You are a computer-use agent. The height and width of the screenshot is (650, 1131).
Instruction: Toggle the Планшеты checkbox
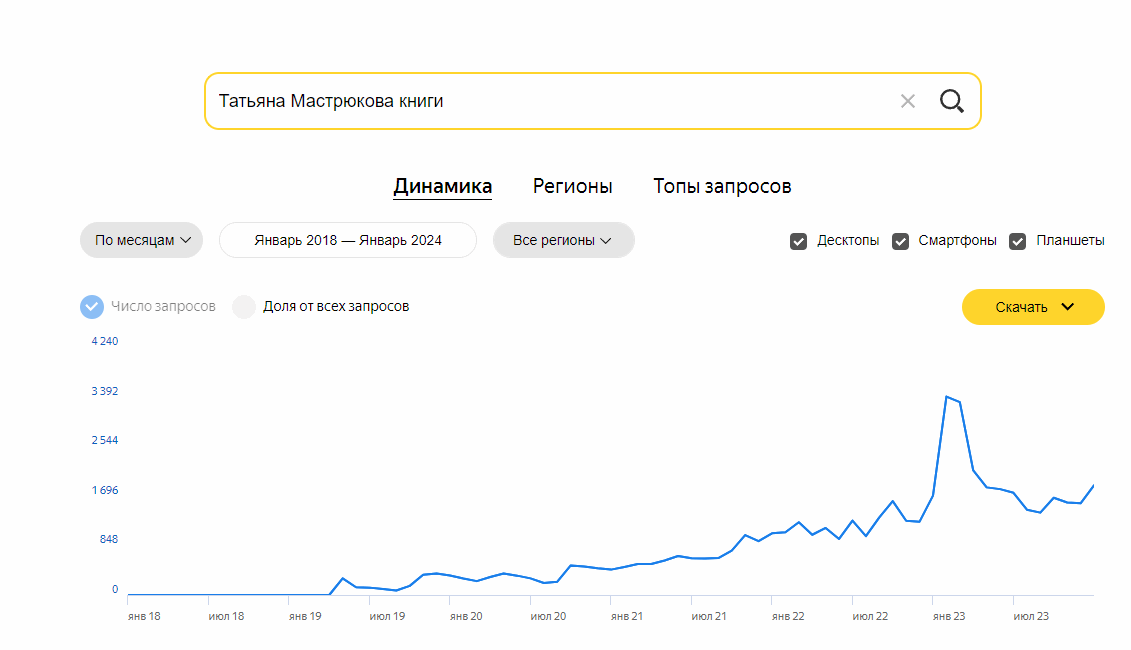coord(1018,241)
